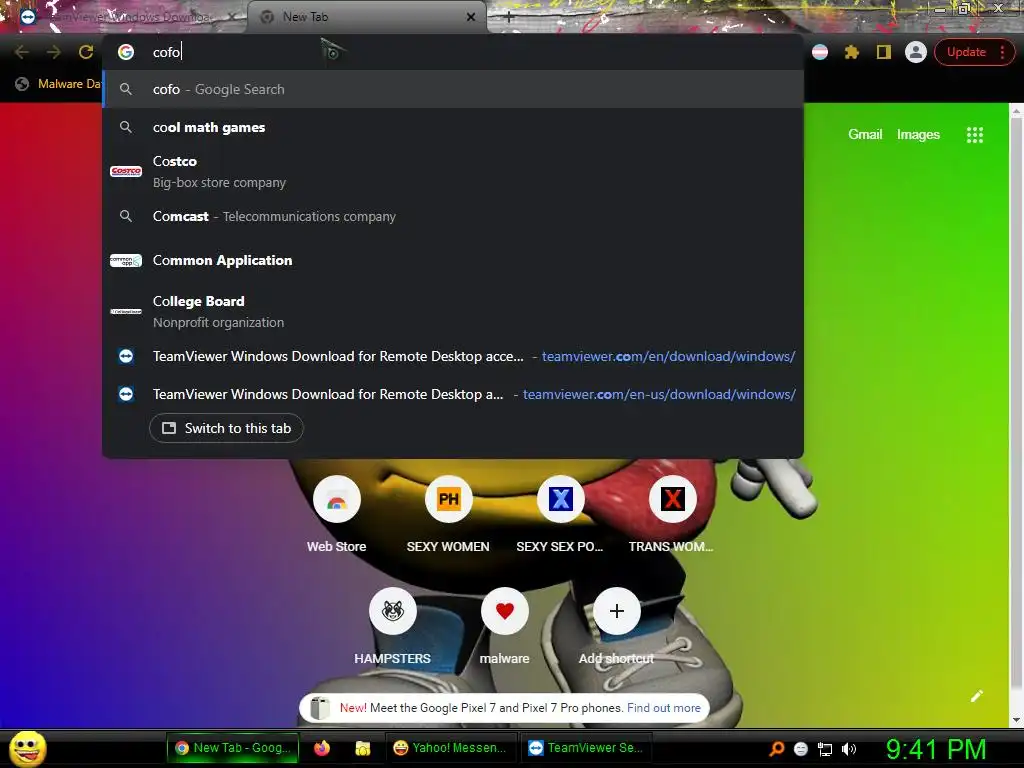Open the Malware Da... bookmark
Viewport: 1024px width, 768px height.
tap(58, 84)
